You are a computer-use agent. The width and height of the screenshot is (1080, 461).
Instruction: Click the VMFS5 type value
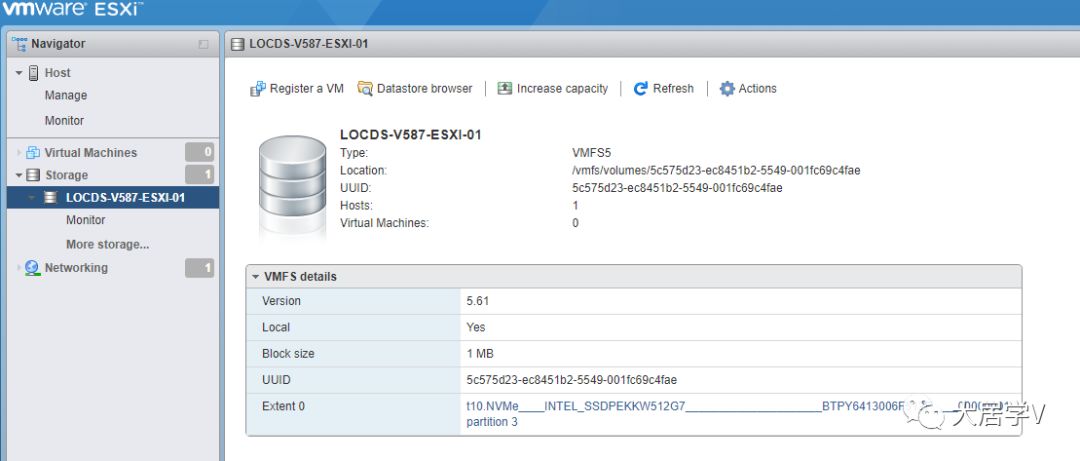coord(592,153)
